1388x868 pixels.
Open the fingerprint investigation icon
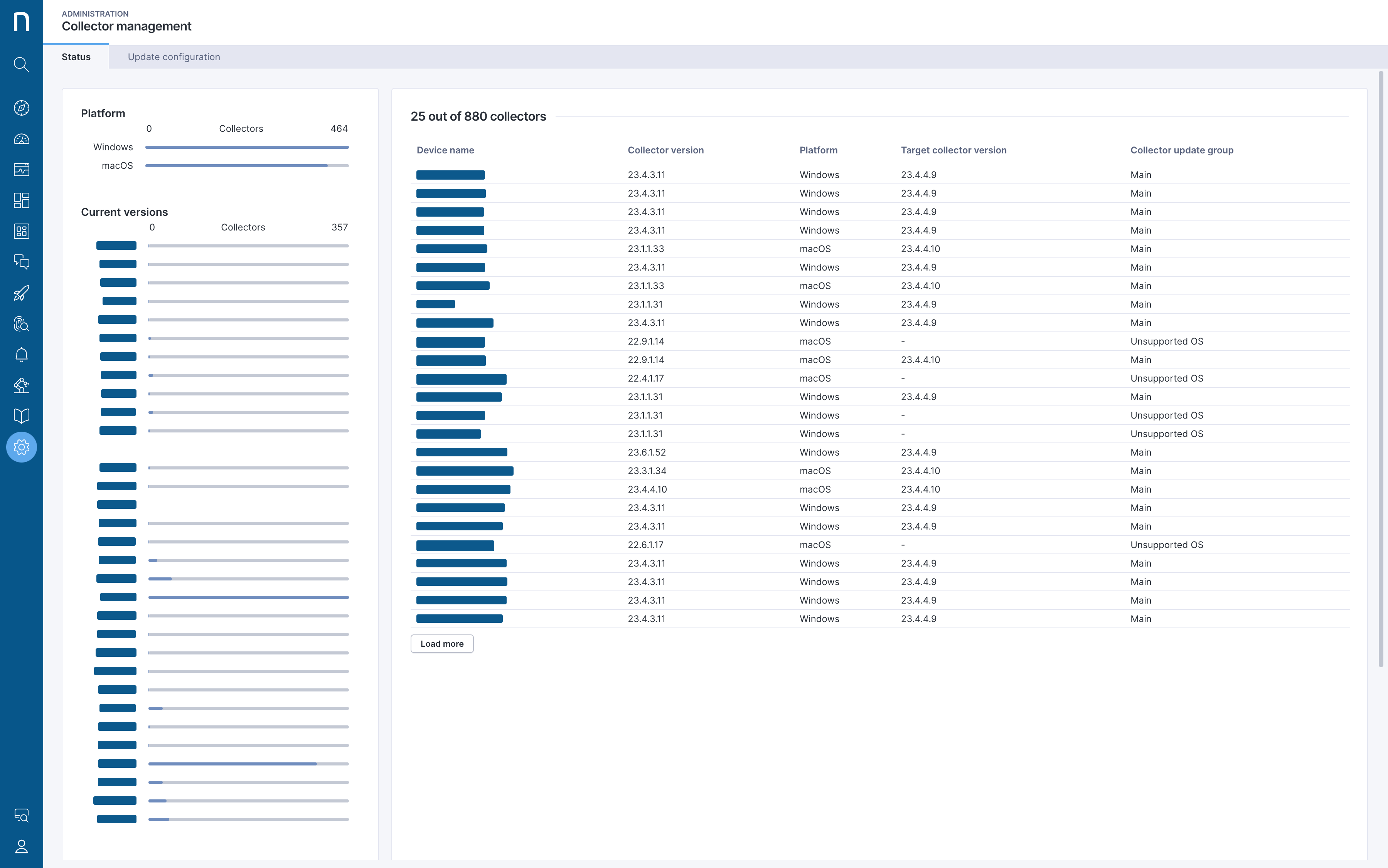pos(21,325)
